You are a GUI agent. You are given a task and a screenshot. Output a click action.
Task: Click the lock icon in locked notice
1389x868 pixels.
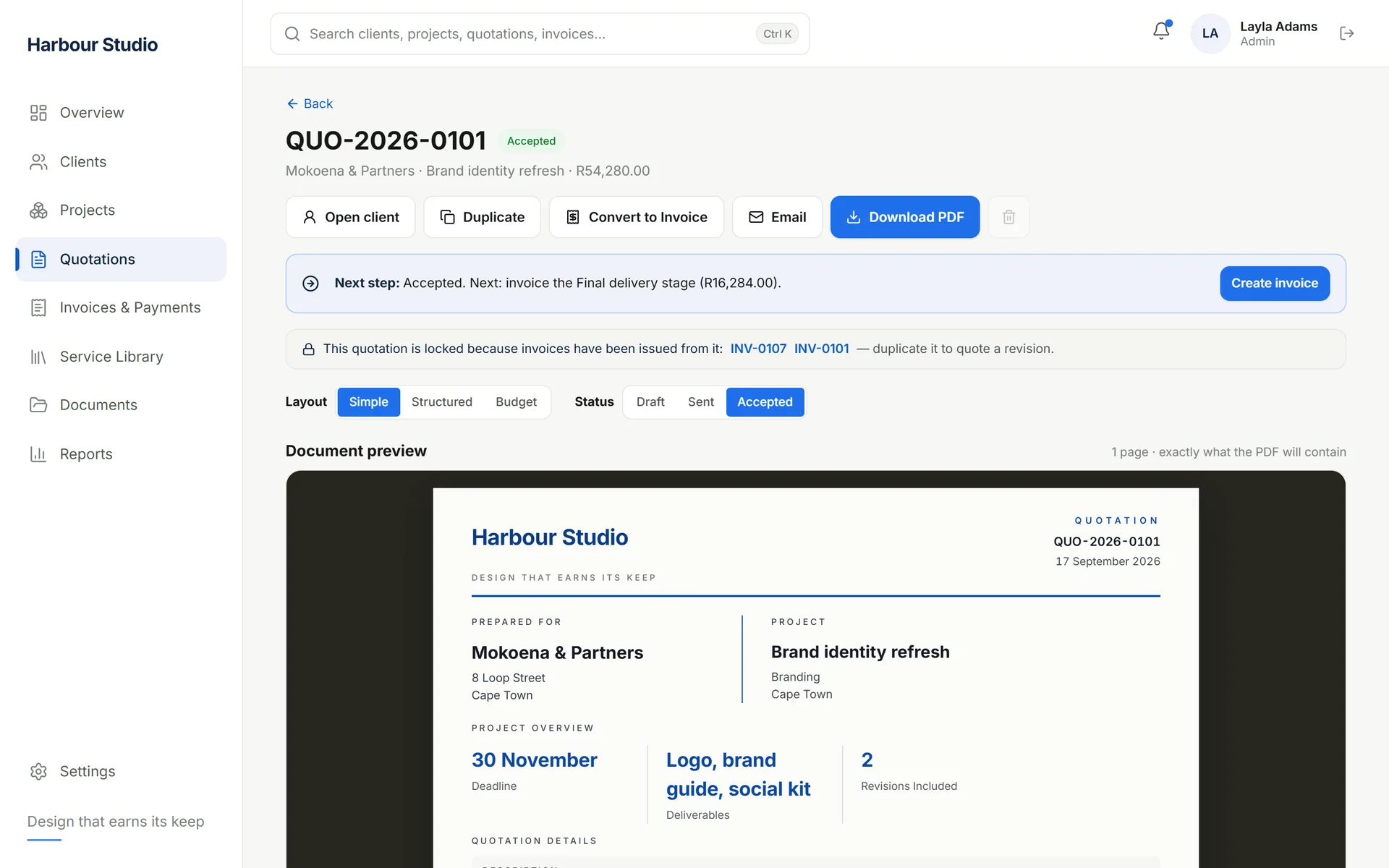tap(308, 349)
